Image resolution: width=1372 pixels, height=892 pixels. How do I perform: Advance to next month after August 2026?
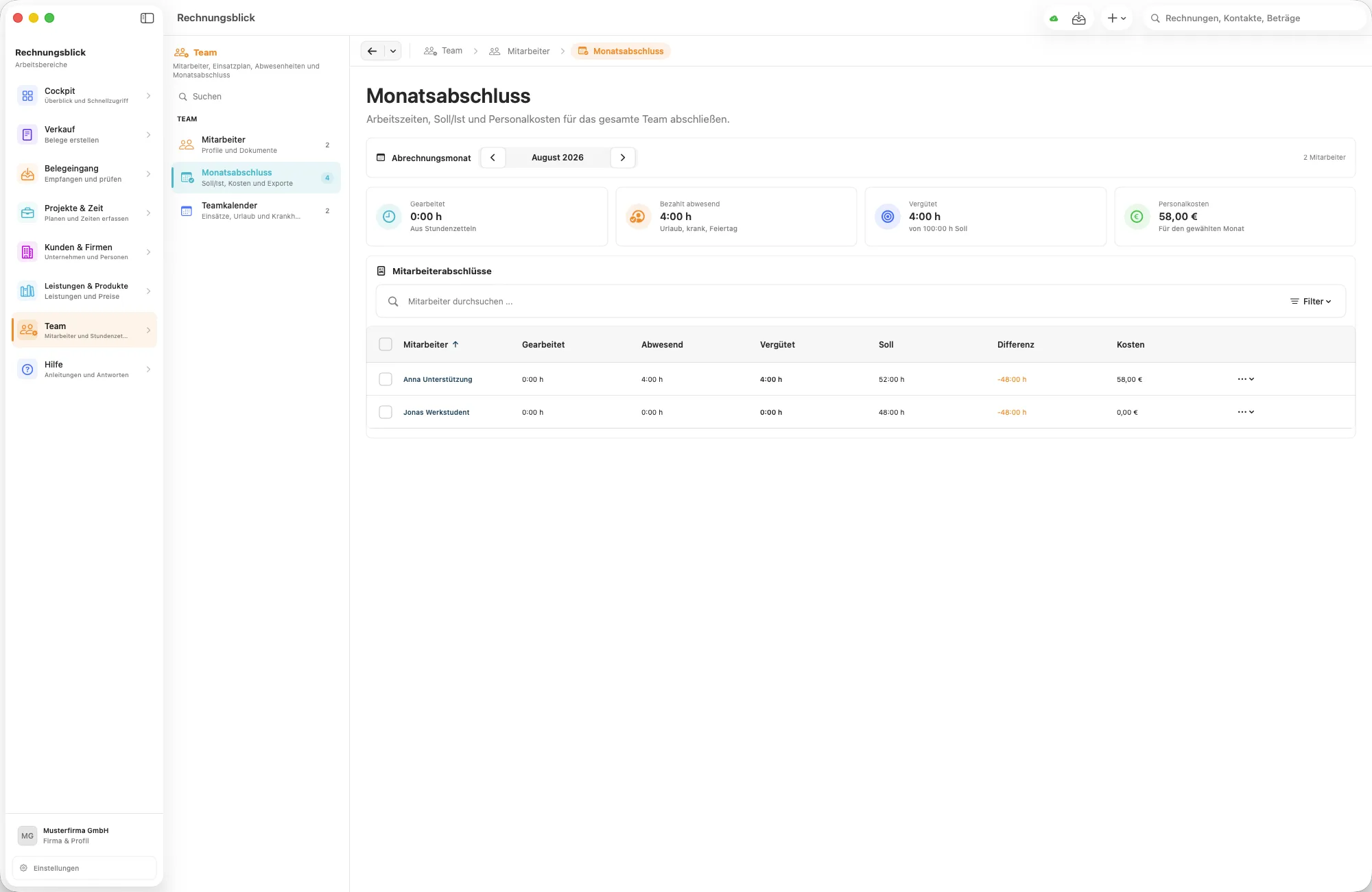point(623,158)
